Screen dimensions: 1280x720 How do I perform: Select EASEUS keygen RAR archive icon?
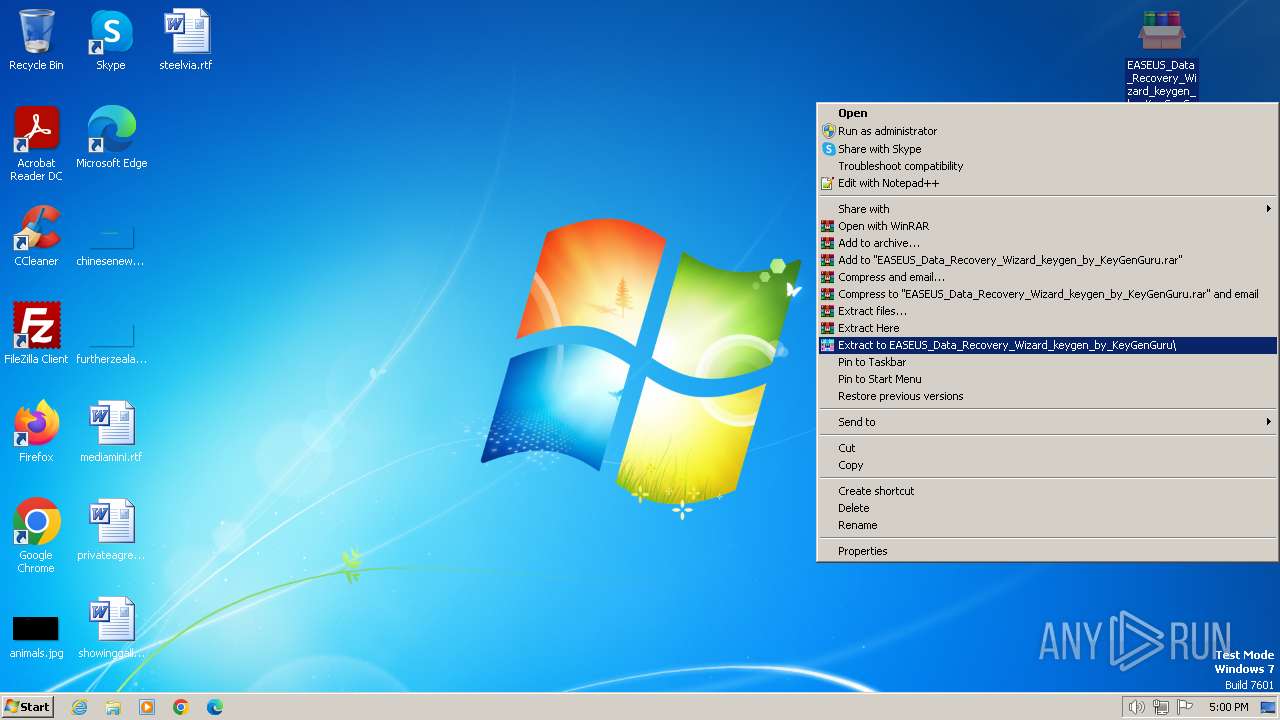click(1161, 55)
